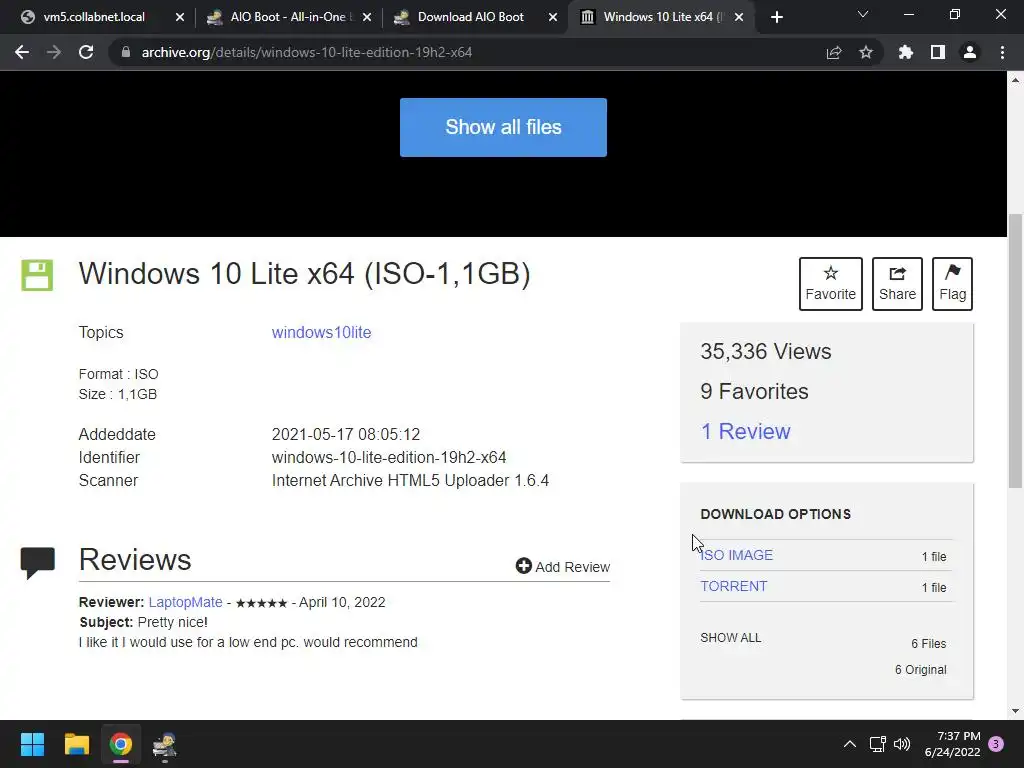Open the AIO Boot taskbar app
Image resolution: width=1024 pixels, height=768 pixels.
165,745
